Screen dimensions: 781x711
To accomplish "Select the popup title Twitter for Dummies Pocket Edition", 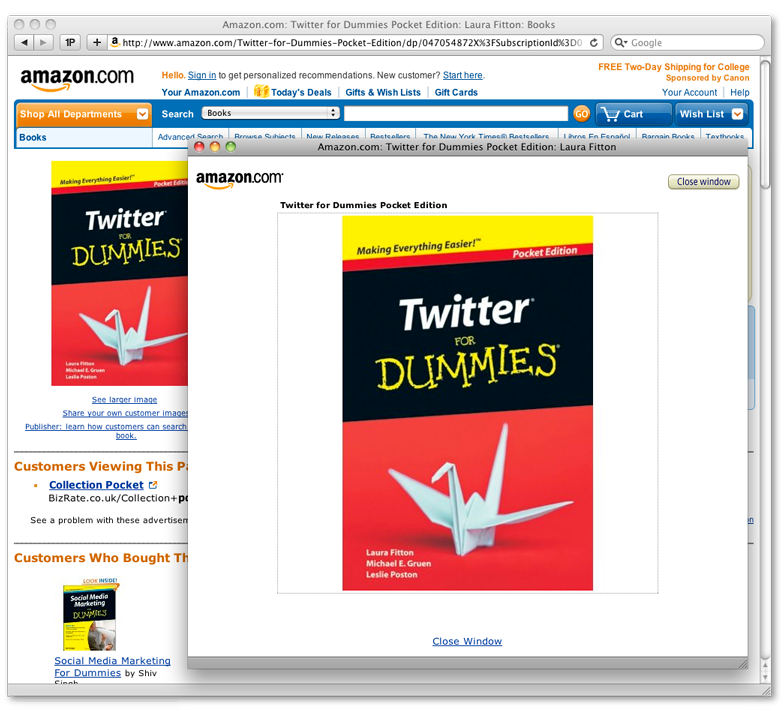I will (x=364, y=205).
